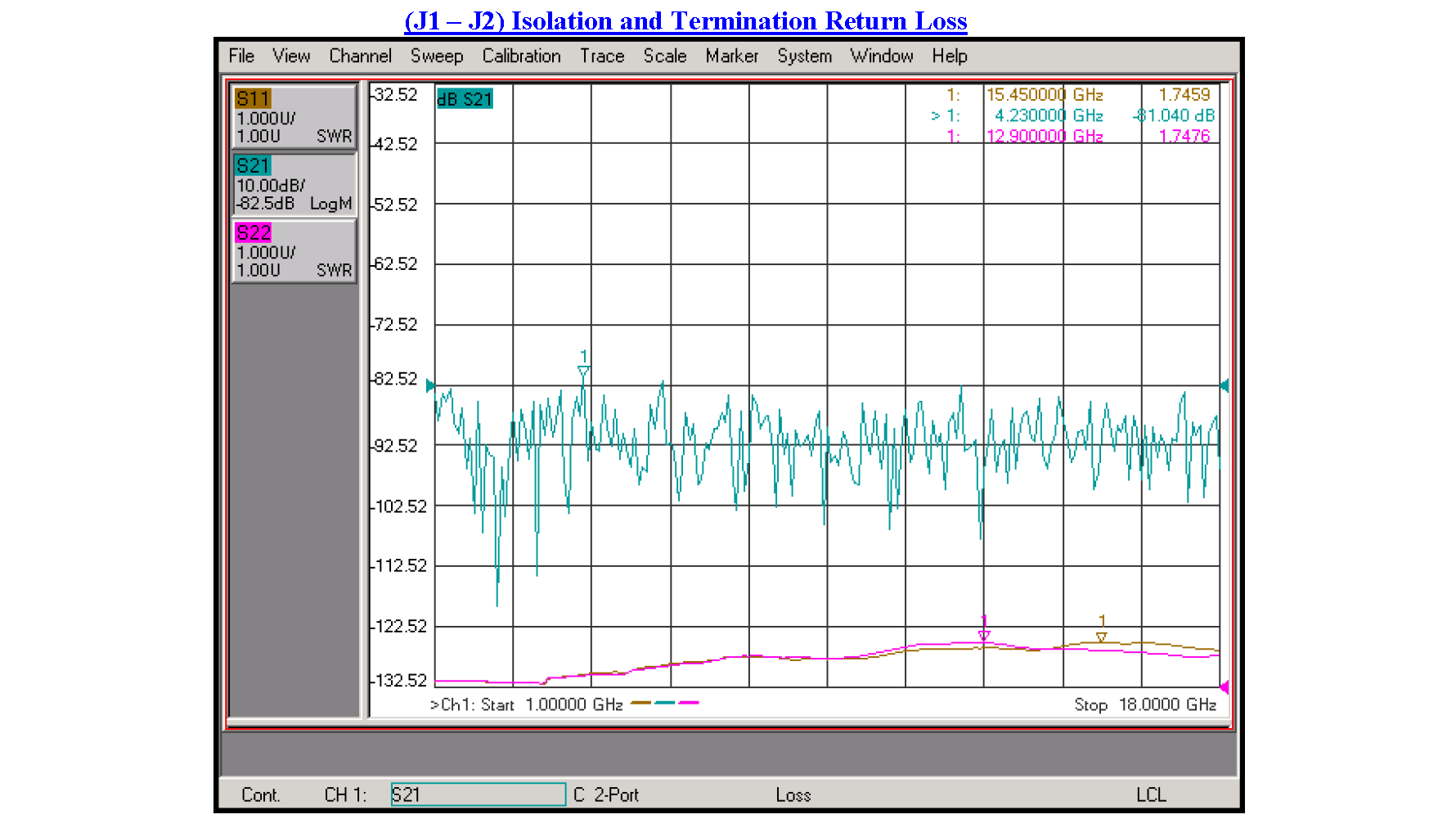Click marker 1 triangle on S22 trace

(x=985, y=634)
